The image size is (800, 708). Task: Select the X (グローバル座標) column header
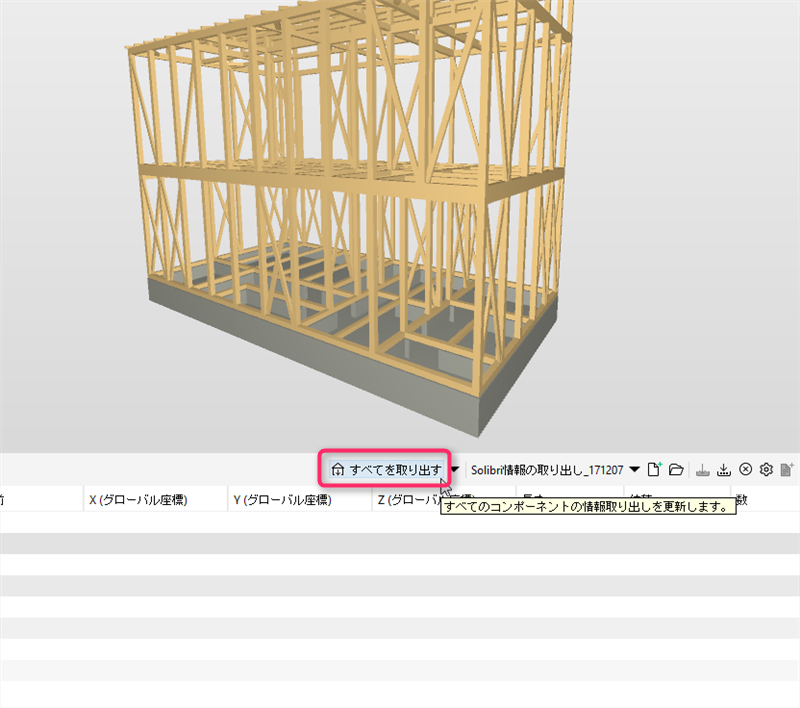pos(155,500)
